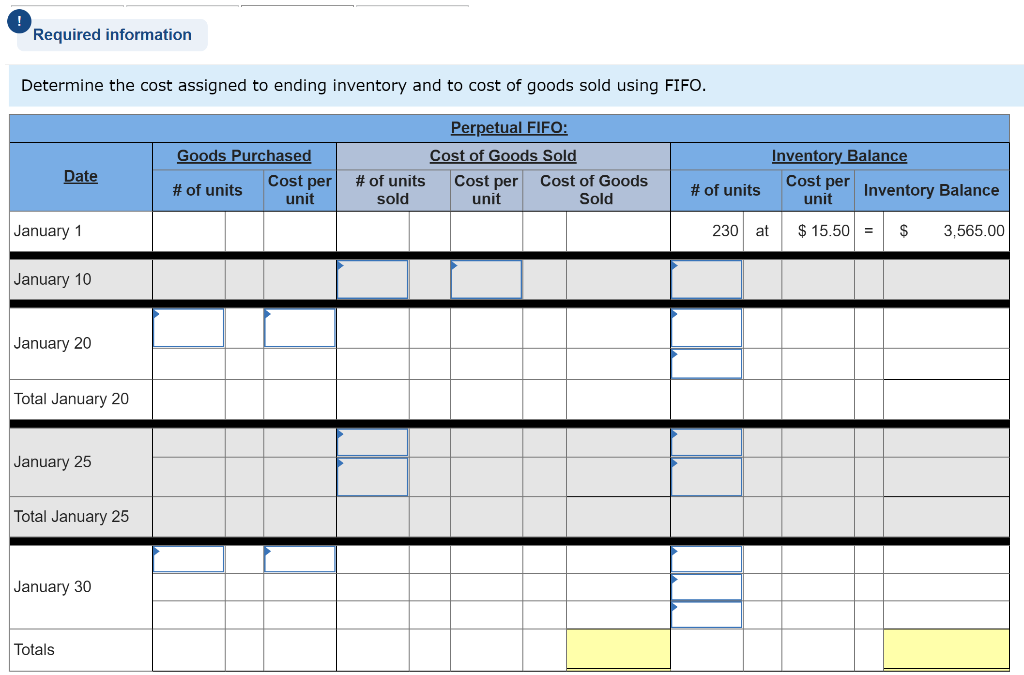Image resolution: width=1024 pixels, height=675 pixels.
Task: Click the Goods Purchased header
Action: click(x=244, y=155)
